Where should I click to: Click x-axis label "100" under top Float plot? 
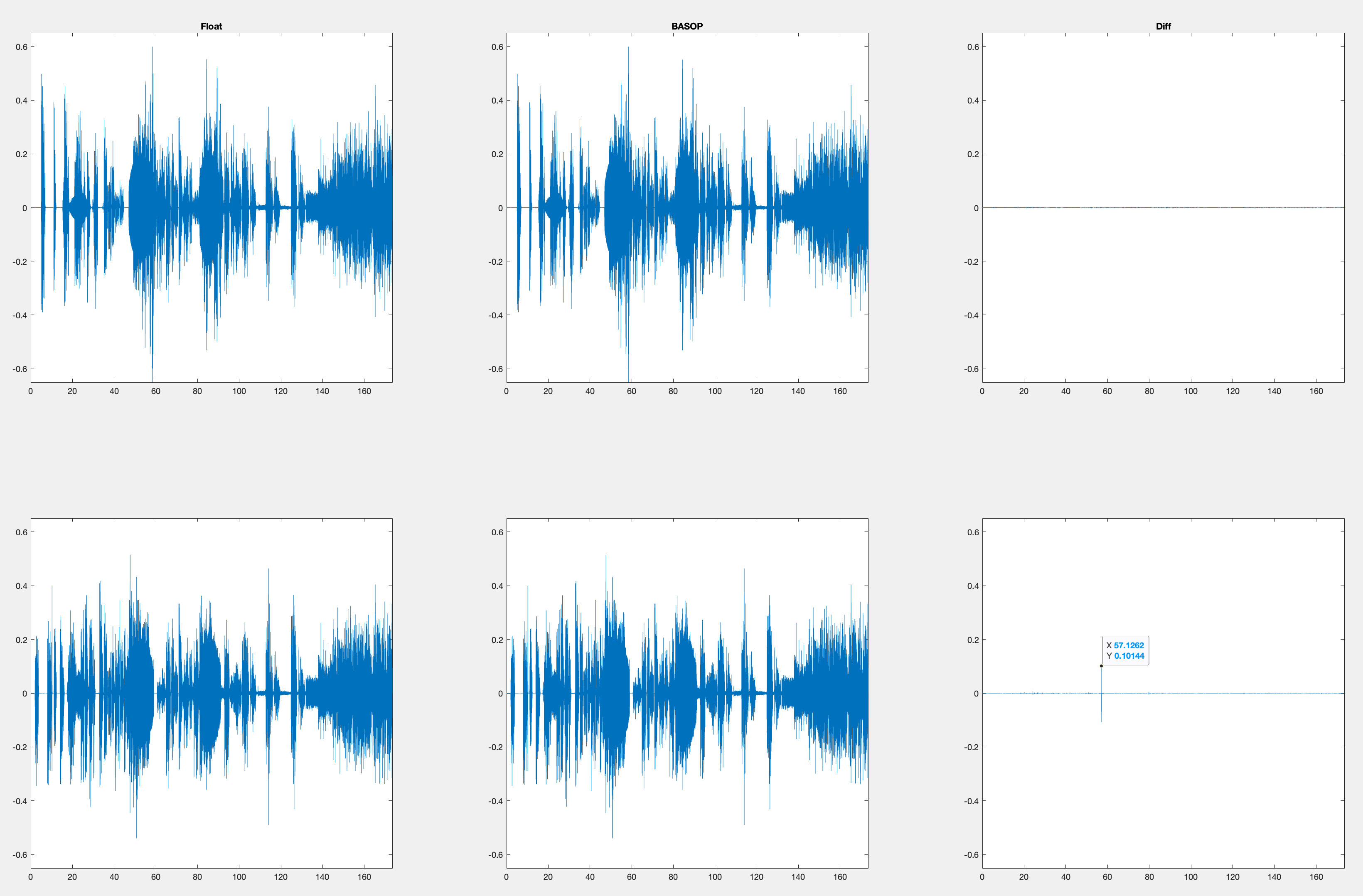coord(239,391)
